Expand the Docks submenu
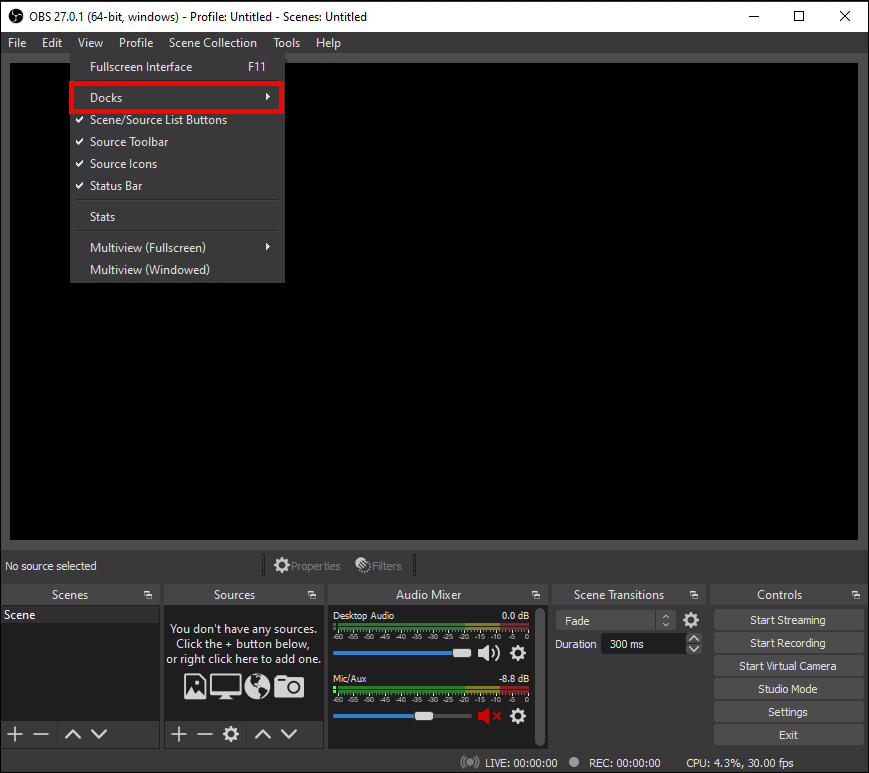 point(177,98)
